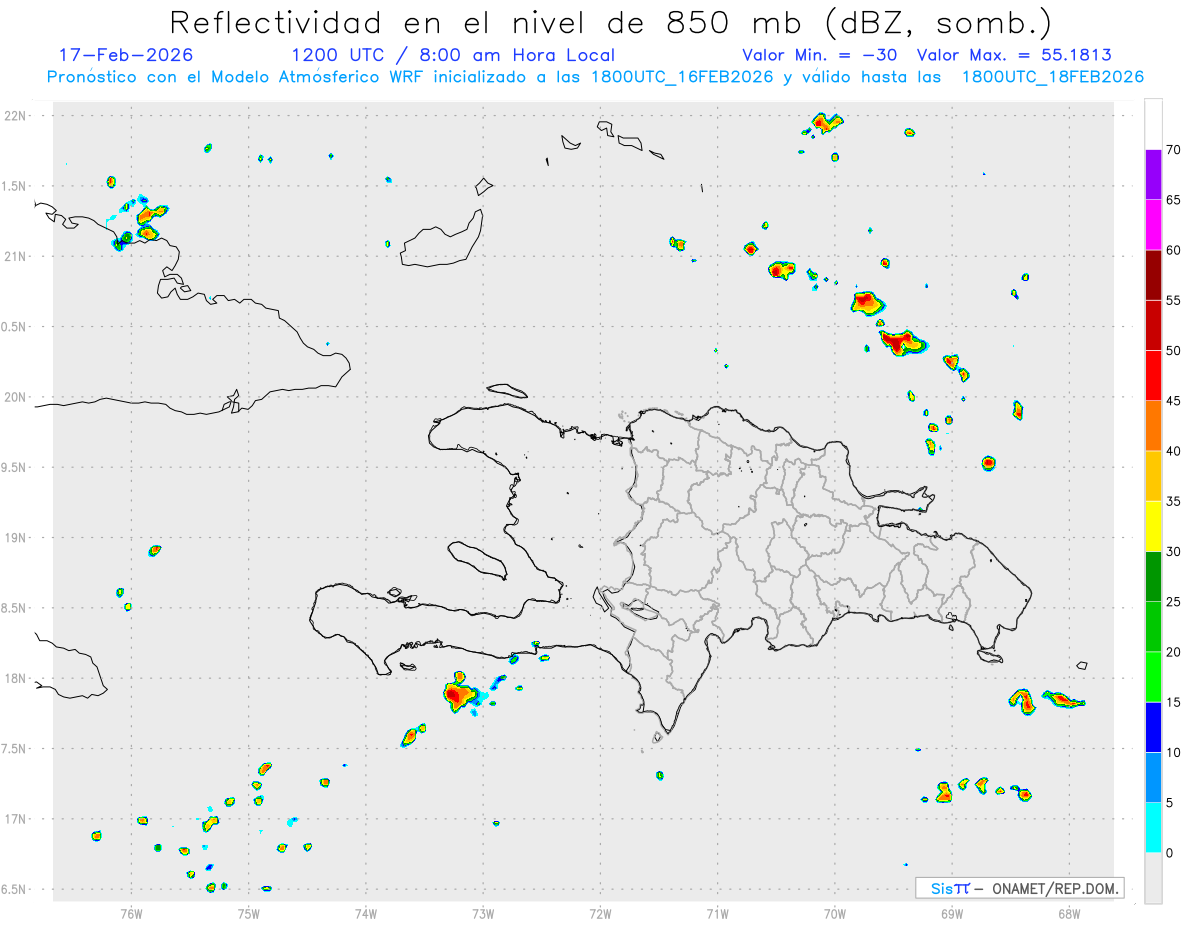Click the colorbar value label '65'

point(1174,200)
